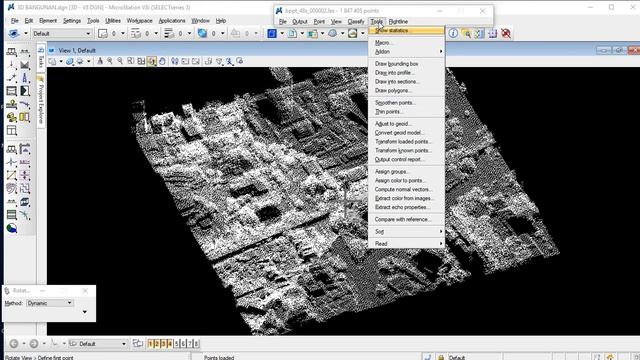The height and width of the screenshot is (360, 640).
Task: Toggle view 1 button in view group
Action: point(150,344)
